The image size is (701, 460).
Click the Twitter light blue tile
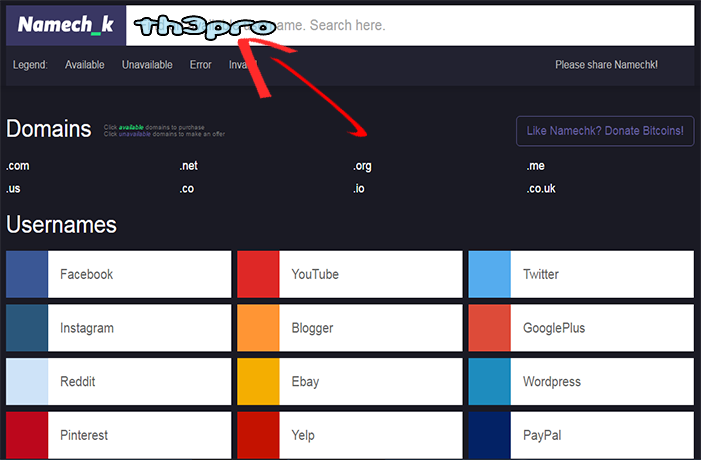[x=490, y=274]
